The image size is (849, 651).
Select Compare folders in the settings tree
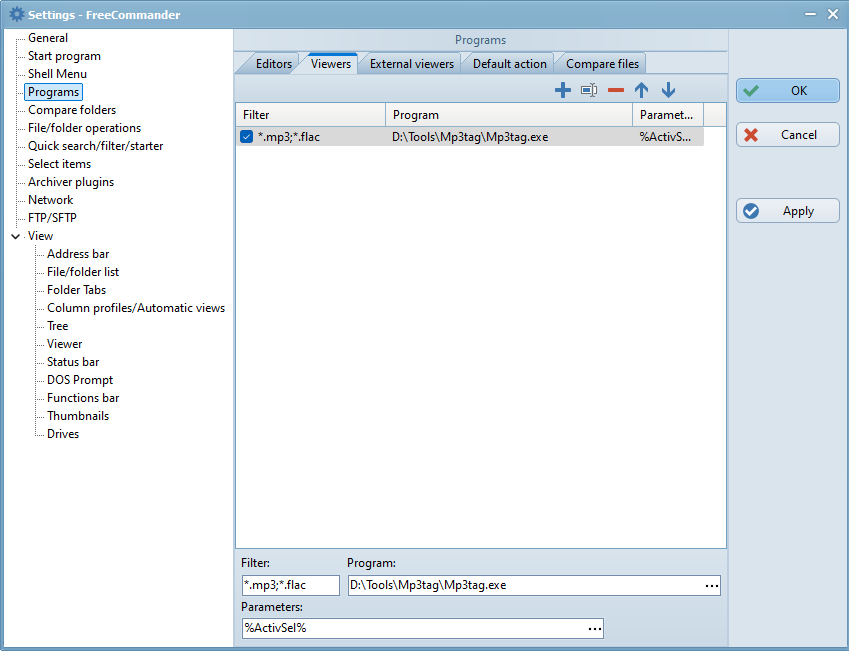[72, 110]
